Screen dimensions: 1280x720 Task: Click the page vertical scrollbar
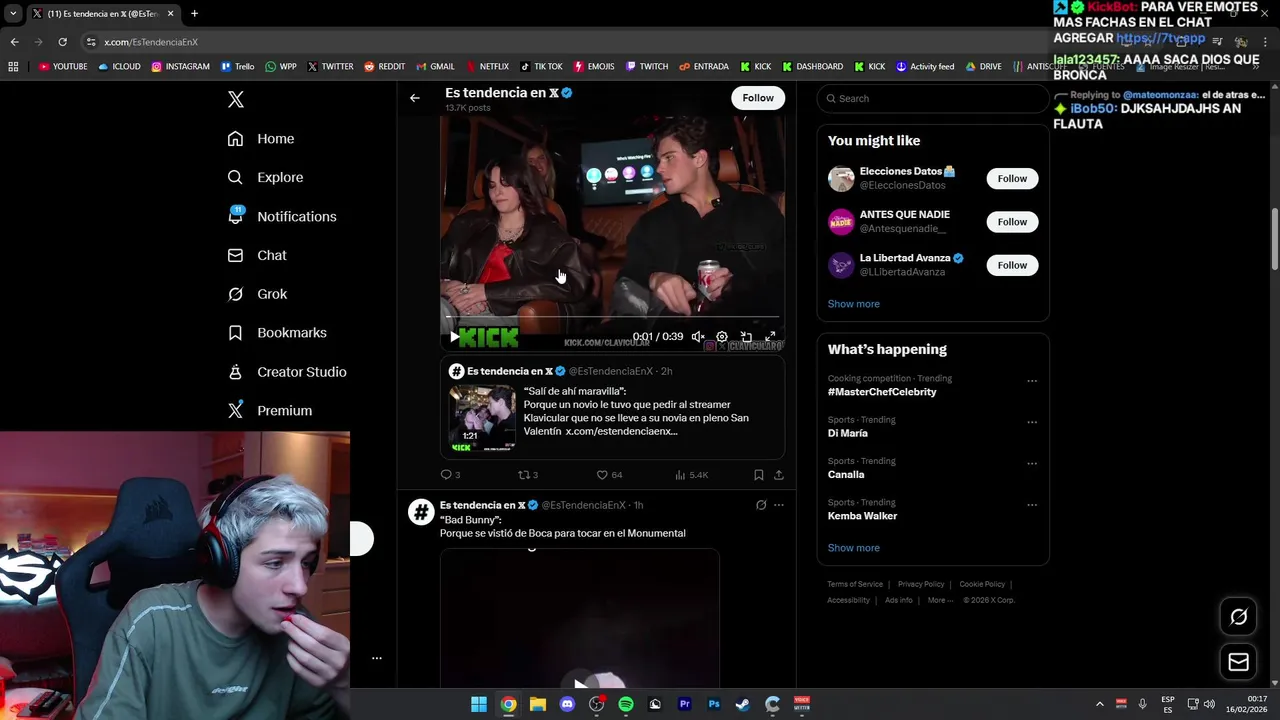tap(1275, 238)
